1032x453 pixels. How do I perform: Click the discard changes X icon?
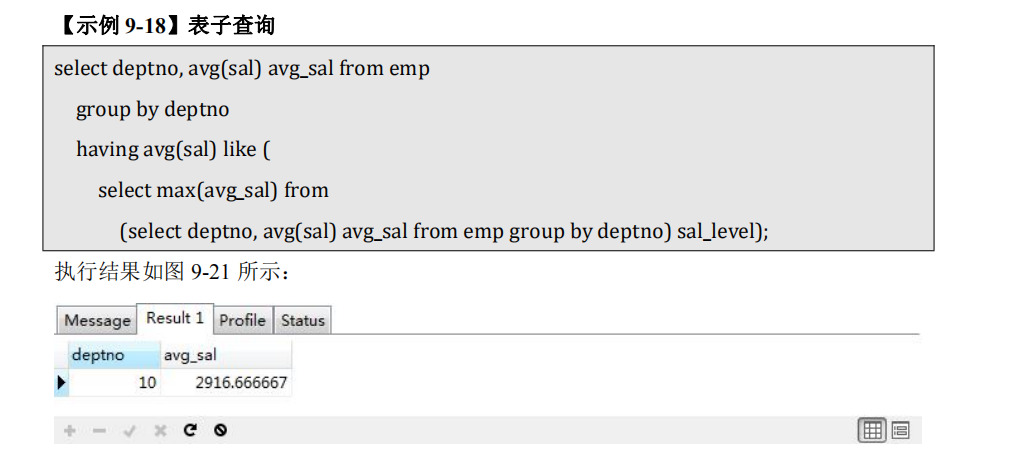pos(160,431)
